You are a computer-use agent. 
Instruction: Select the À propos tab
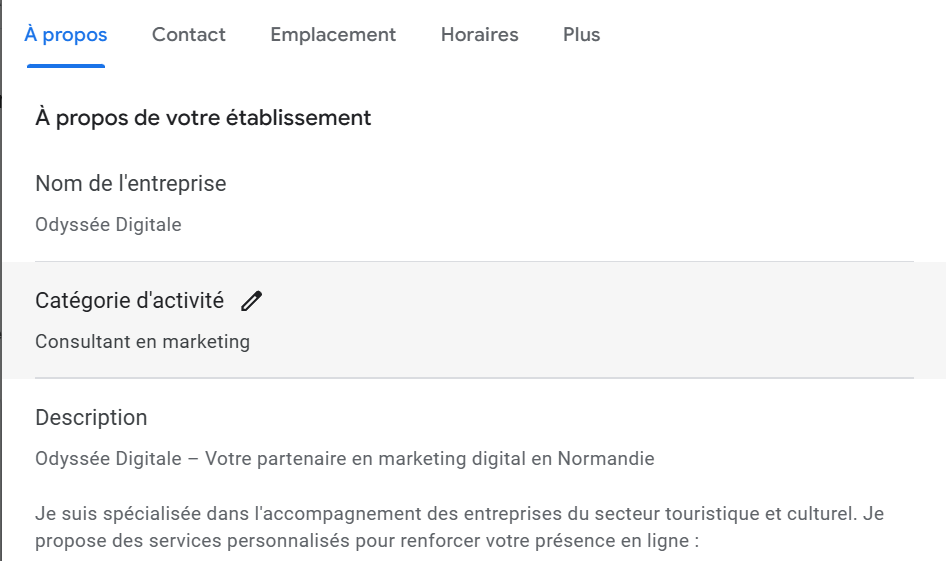(x=66, y=35)
